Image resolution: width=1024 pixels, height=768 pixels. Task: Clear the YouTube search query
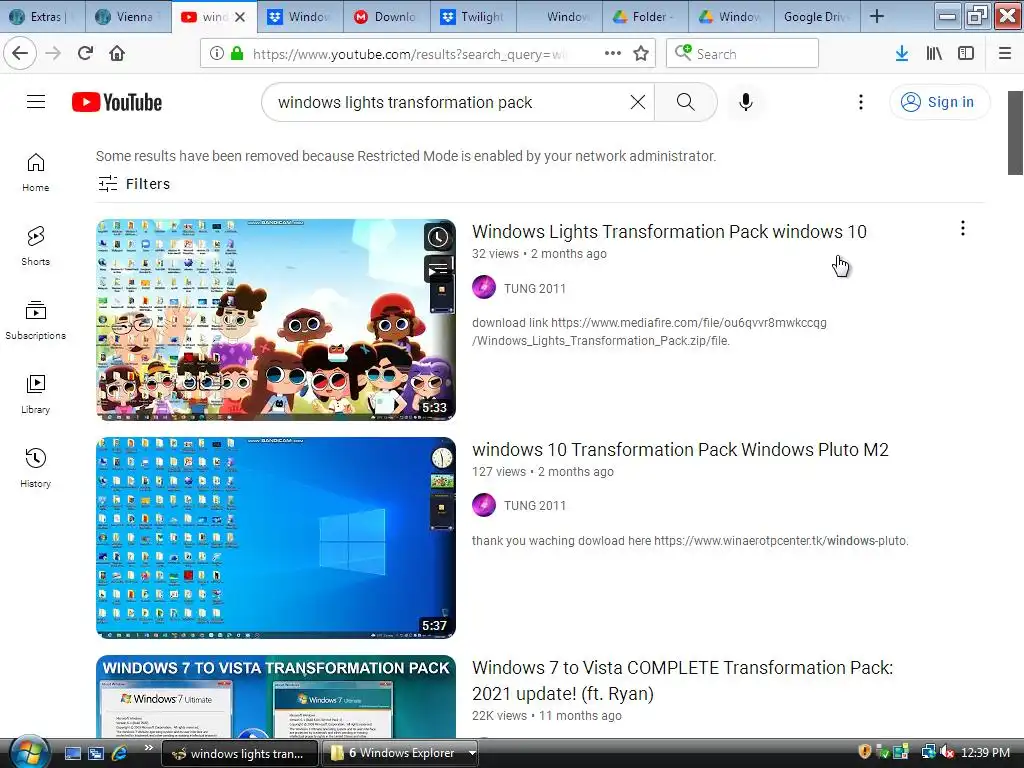pyautogui.click(x=637, y=102)
